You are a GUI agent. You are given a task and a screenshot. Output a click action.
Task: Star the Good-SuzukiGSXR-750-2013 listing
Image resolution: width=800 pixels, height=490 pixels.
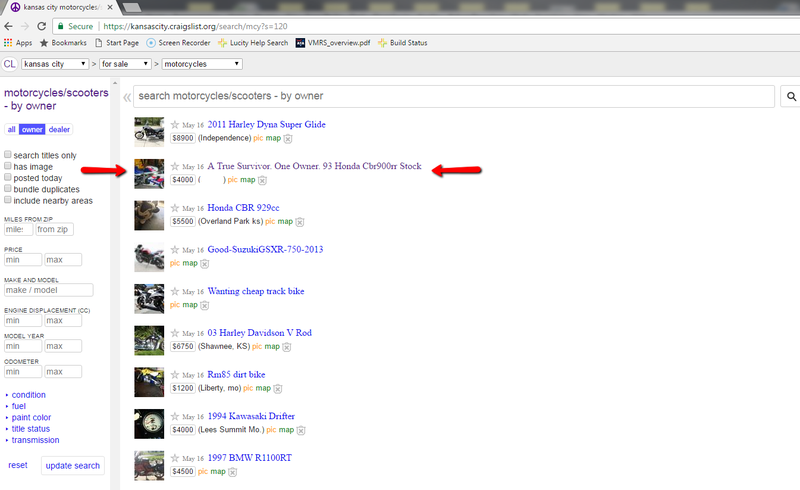pyautogui.click(x=174, y=250)
